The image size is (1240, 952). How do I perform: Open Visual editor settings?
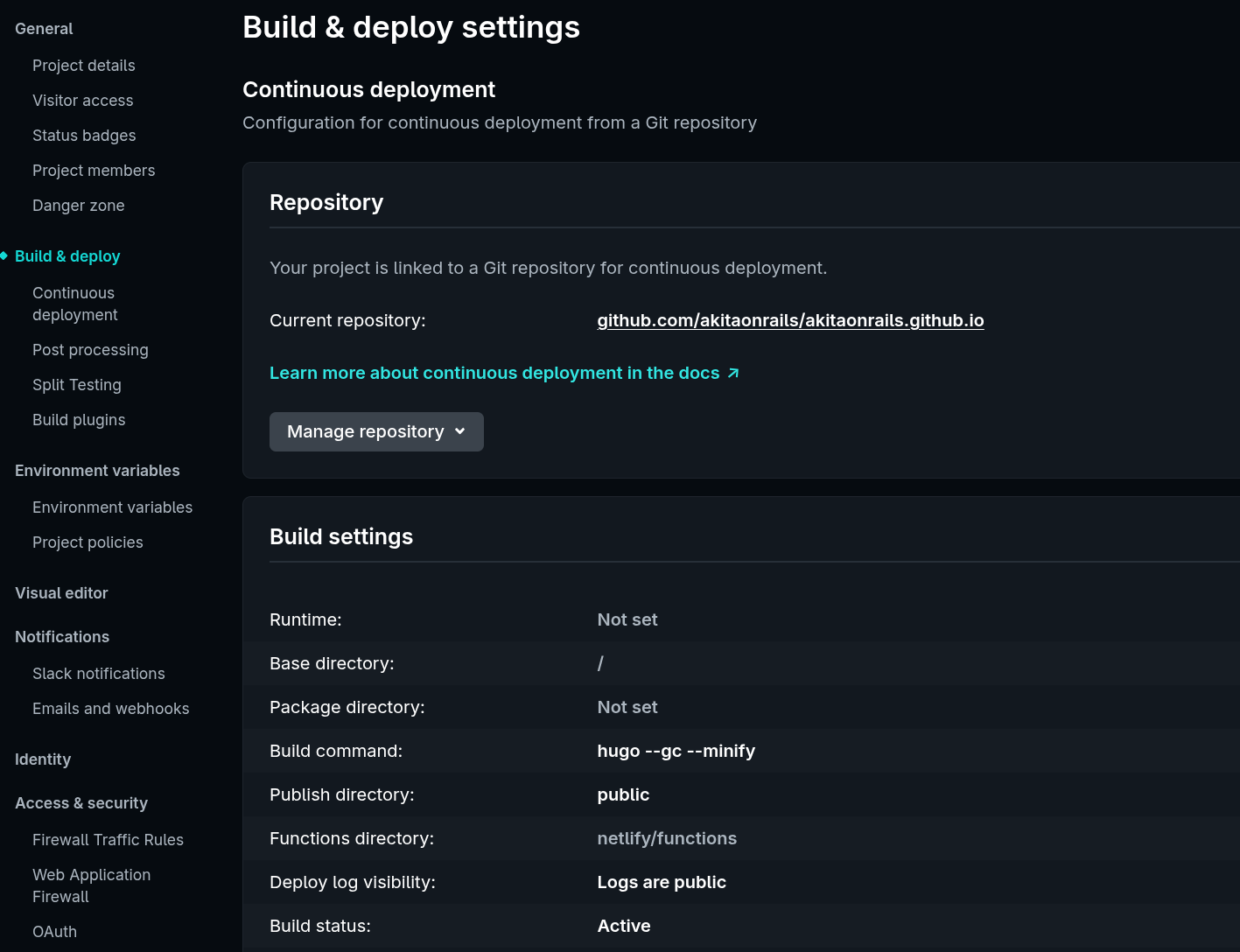(61, 593)
